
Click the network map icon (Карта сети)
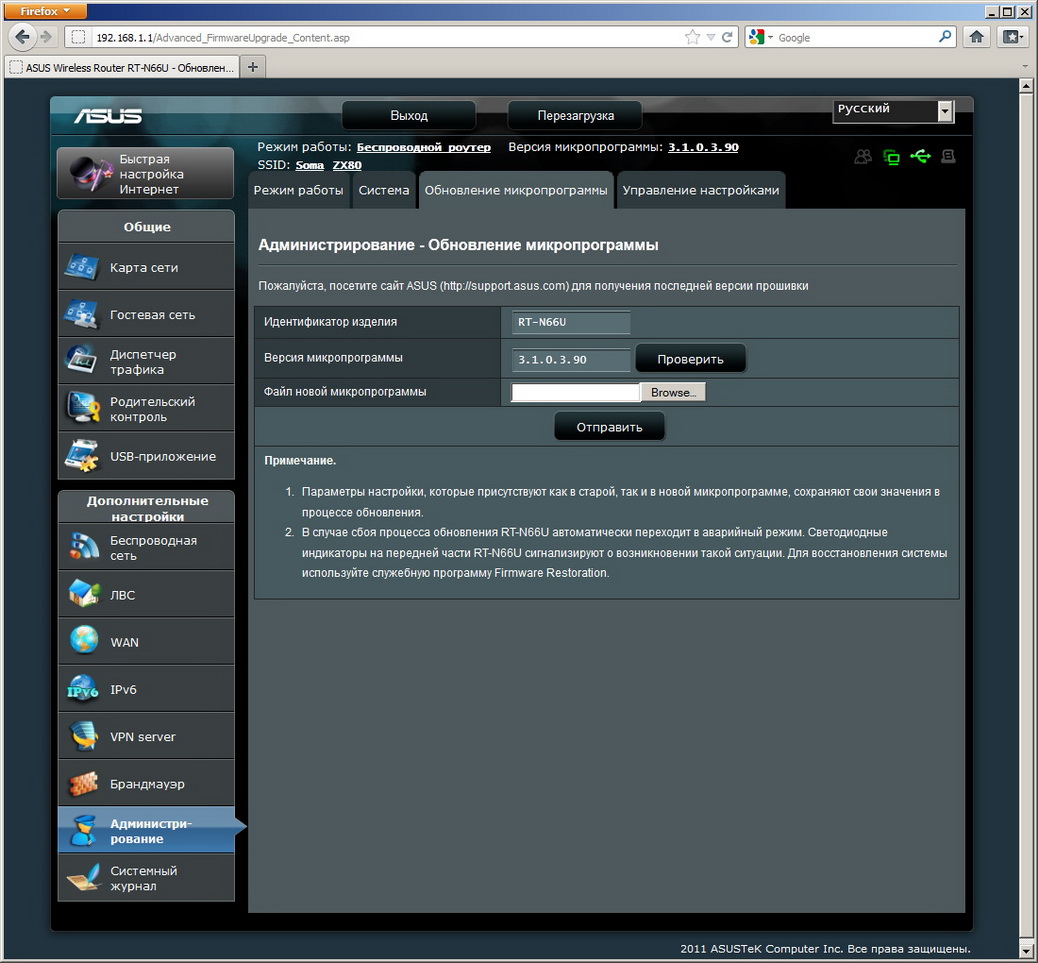(x=82, y=267)
